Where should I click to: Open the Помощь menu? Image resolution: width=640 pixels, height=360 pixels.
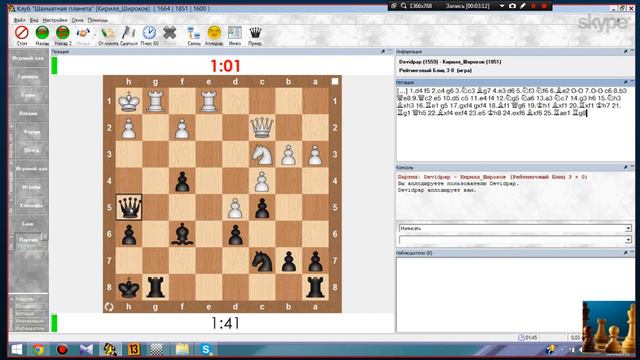click(x=98, y=20)
